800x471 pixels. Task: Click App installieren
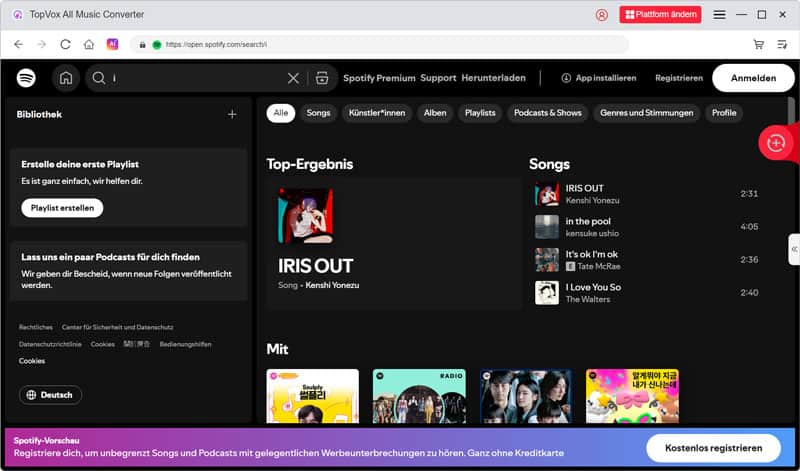click(599, 78)
